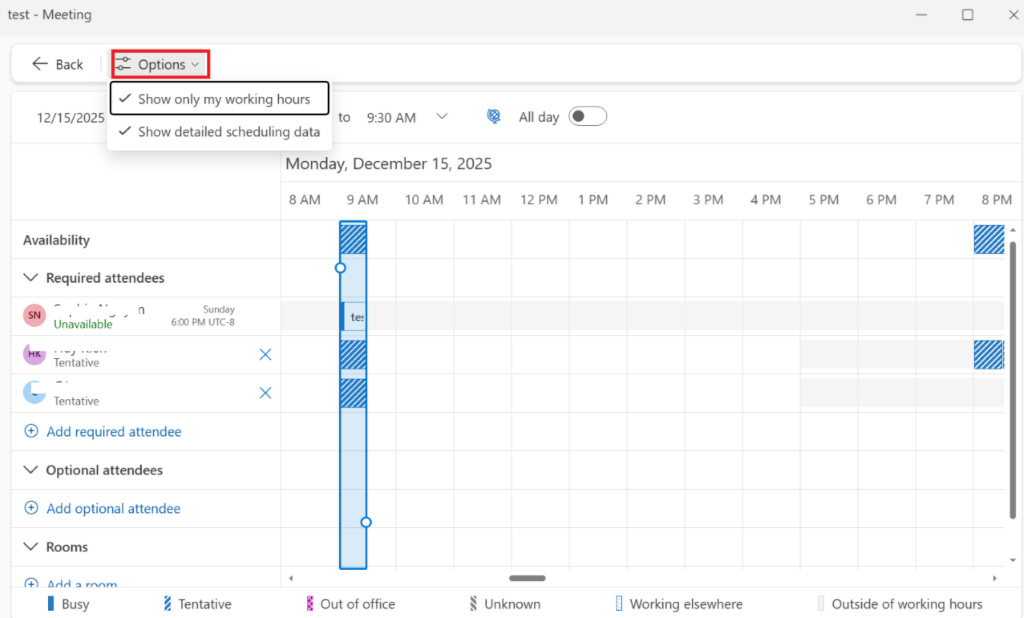Click the tentative block at 8 PM in Availability row
This screenshot has width=1024, height=618.
[989, 240]
